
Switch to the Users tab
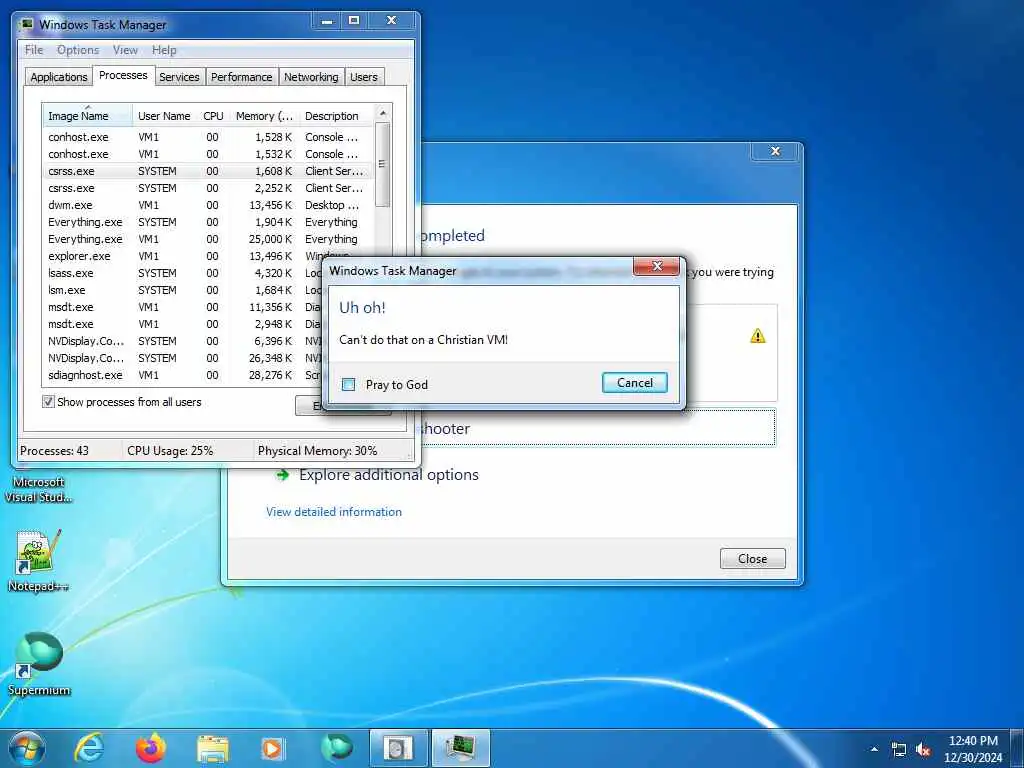[364, 76]
